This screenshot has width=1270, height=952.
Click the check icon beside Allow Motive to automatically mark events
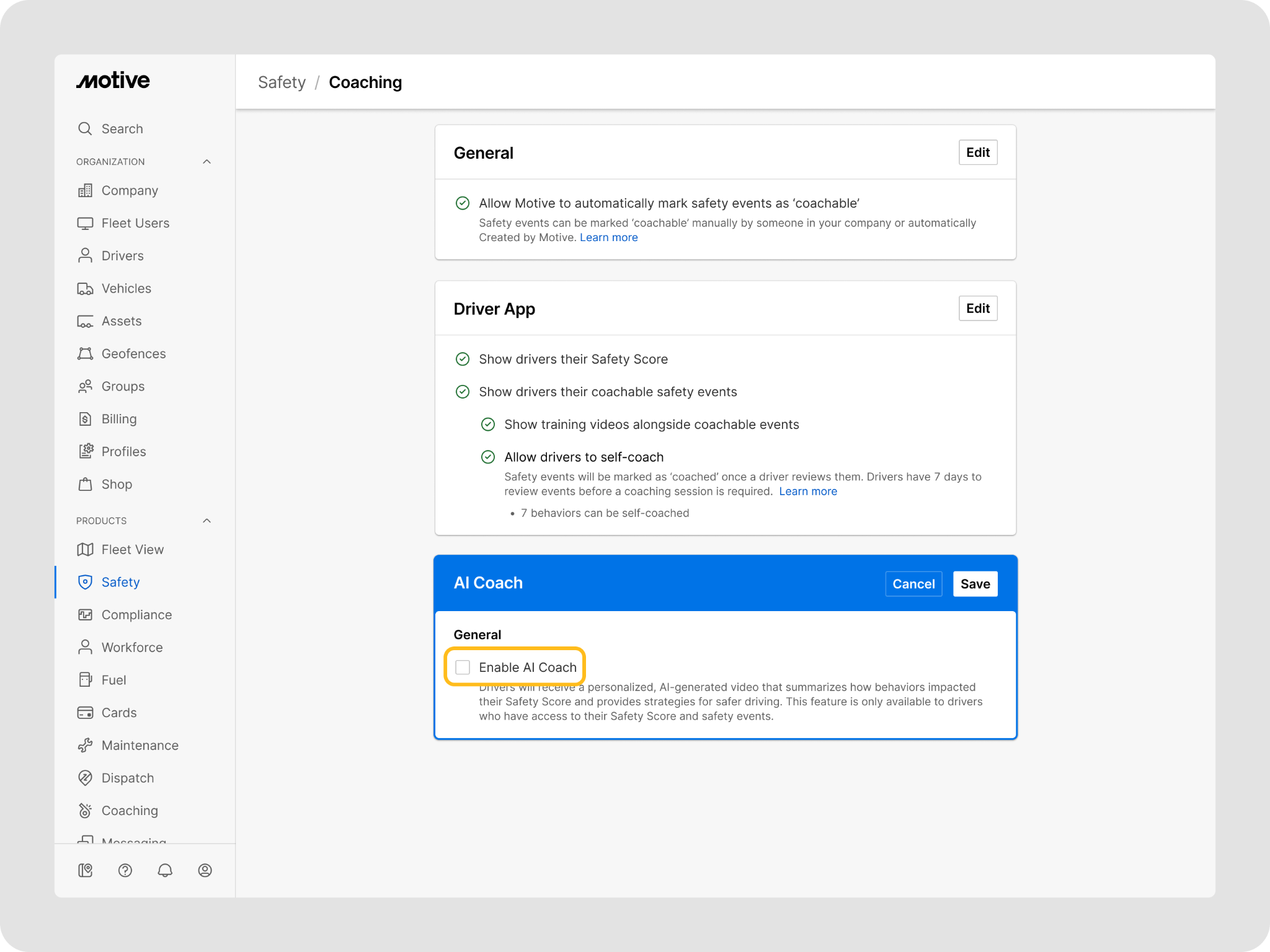[463, 203]
